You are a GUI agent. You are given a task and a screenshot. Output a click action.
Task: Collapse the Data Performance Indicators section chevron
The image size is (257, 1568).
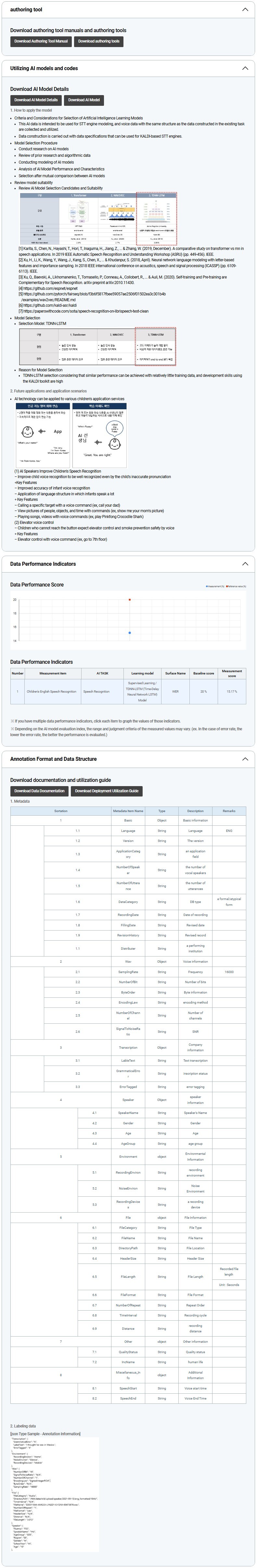point(245,564)
